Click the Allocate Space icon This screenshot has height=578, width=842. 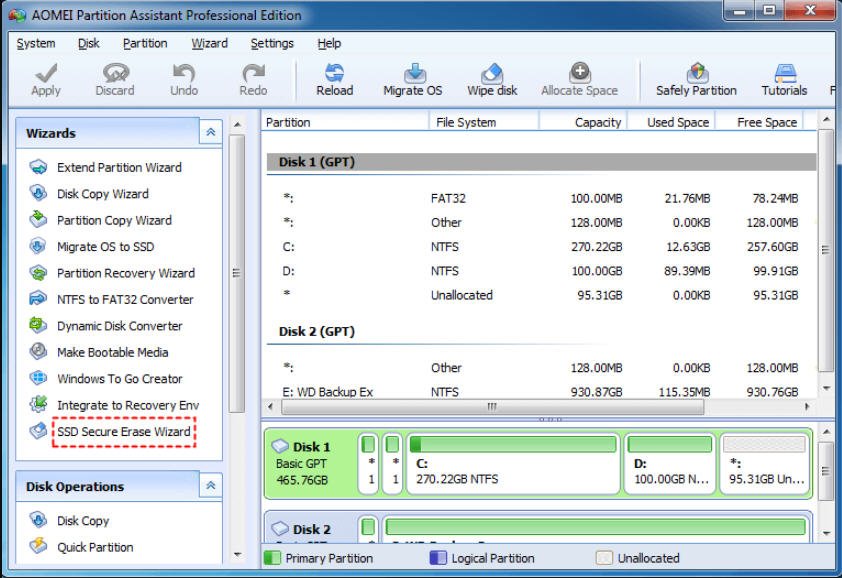coord(580,73)
